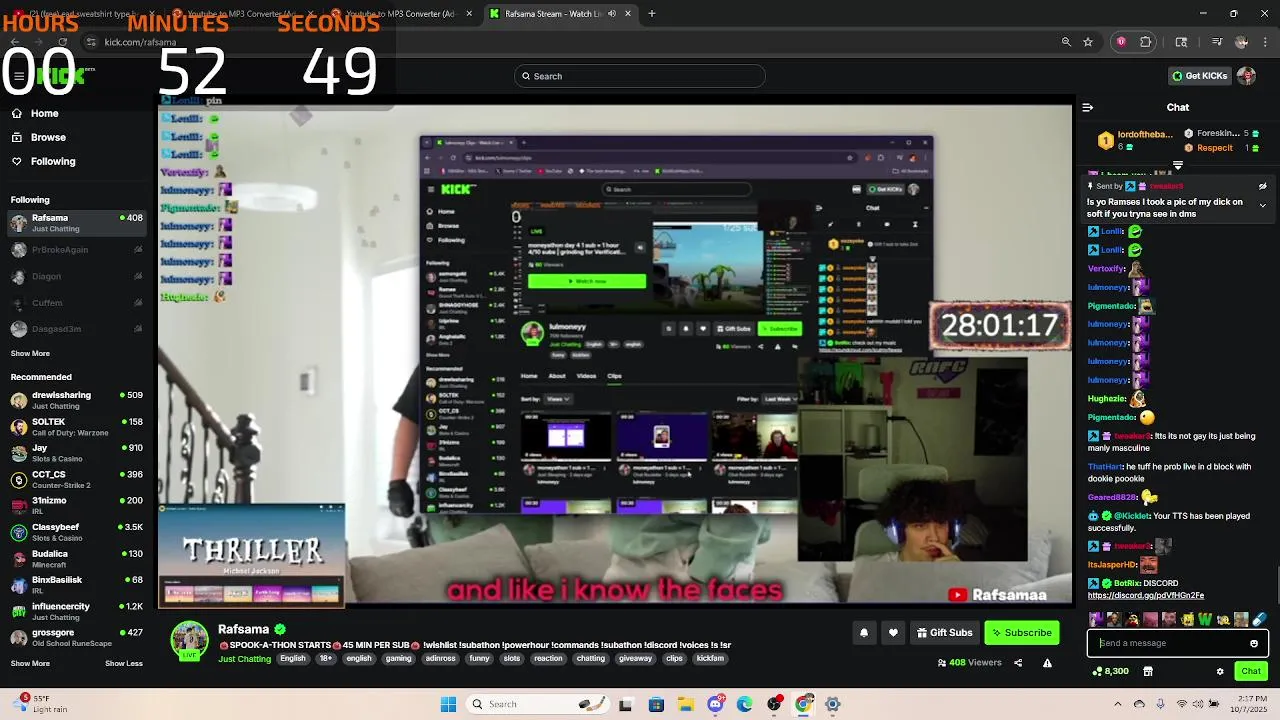This screenshot has height=720, width=1280.
Task: Open the Diagon followed channel
Action: click(77, 276)
